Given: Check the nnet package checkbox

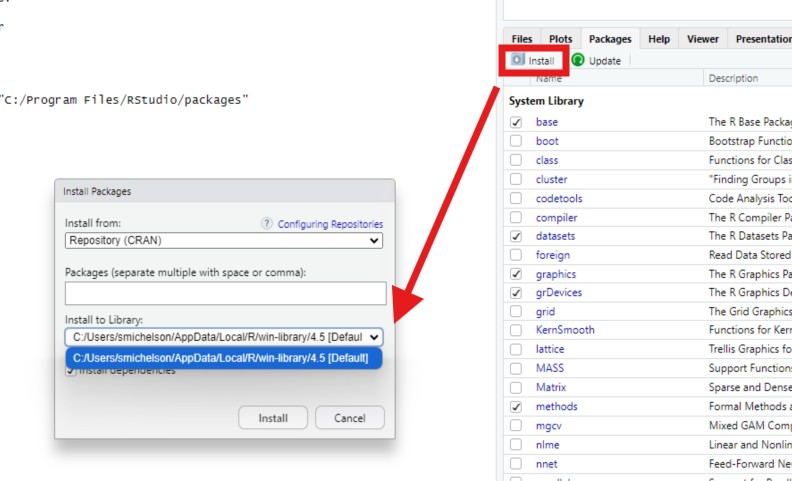Looking at the screenshot, I should [516, 463].
